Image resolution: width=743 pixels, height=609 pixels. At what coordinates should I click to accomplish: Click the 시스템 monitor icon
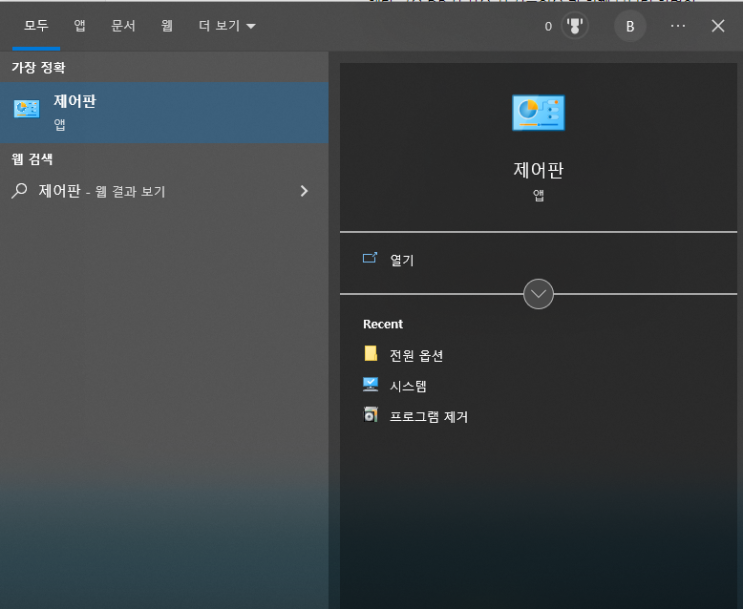tap(371, 384)
